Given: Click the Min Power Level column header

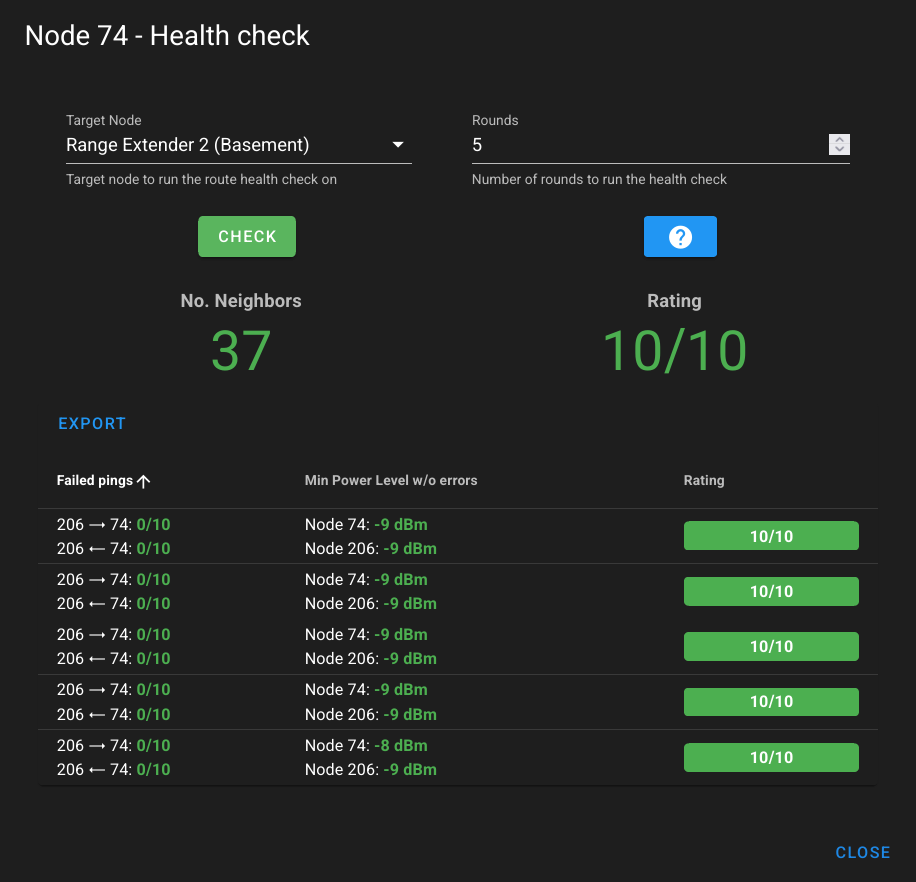Looking at the screenshot, I should point(391,480).
